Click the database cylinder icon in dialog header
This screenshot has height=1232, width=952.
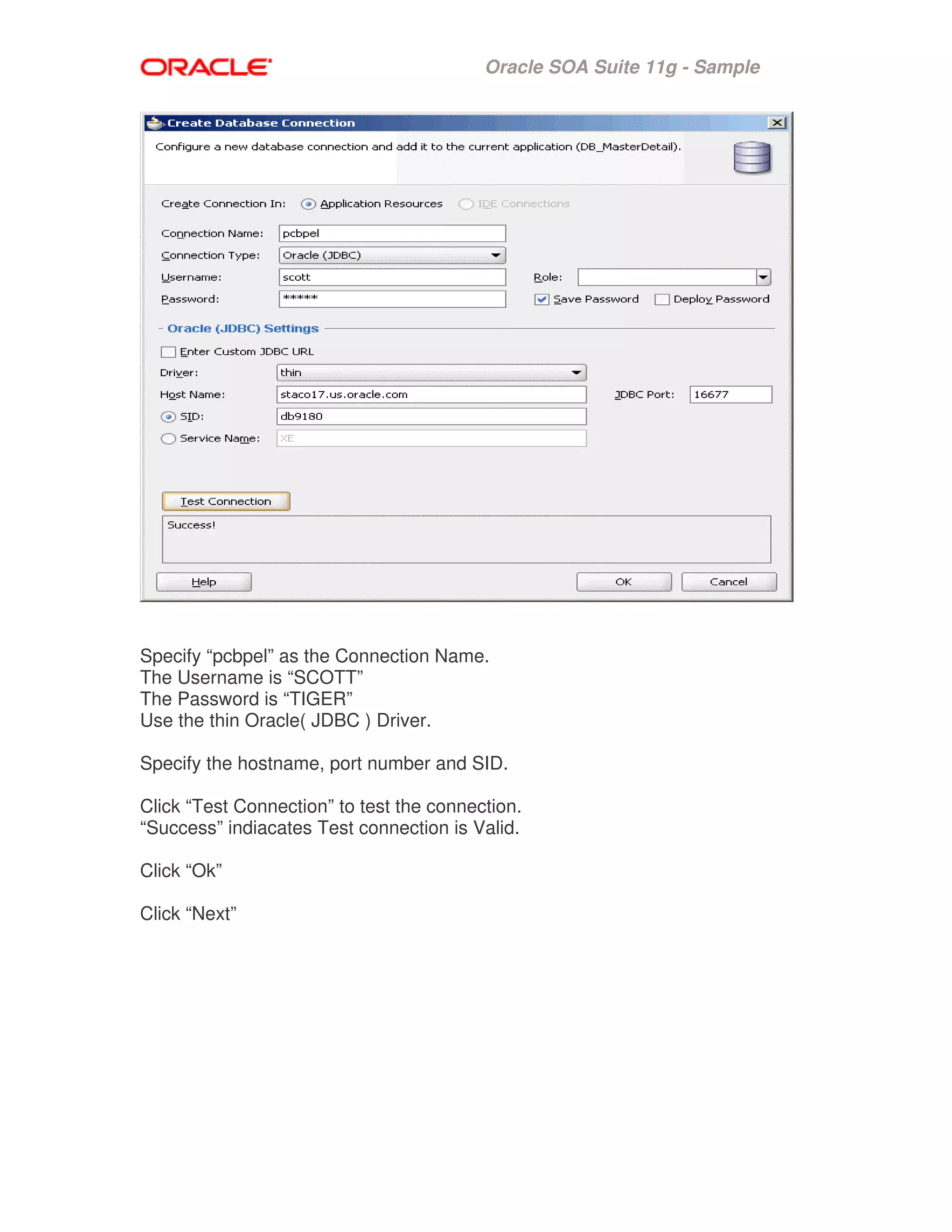pyautogui.click(x=752, y=158)
